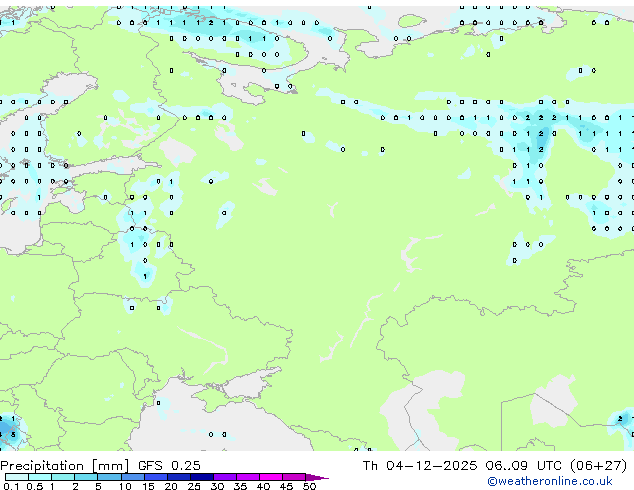Select the 40–45 mm magenta legend swatch
Viewport: 634px width, 490px height.
pos(271,477)
